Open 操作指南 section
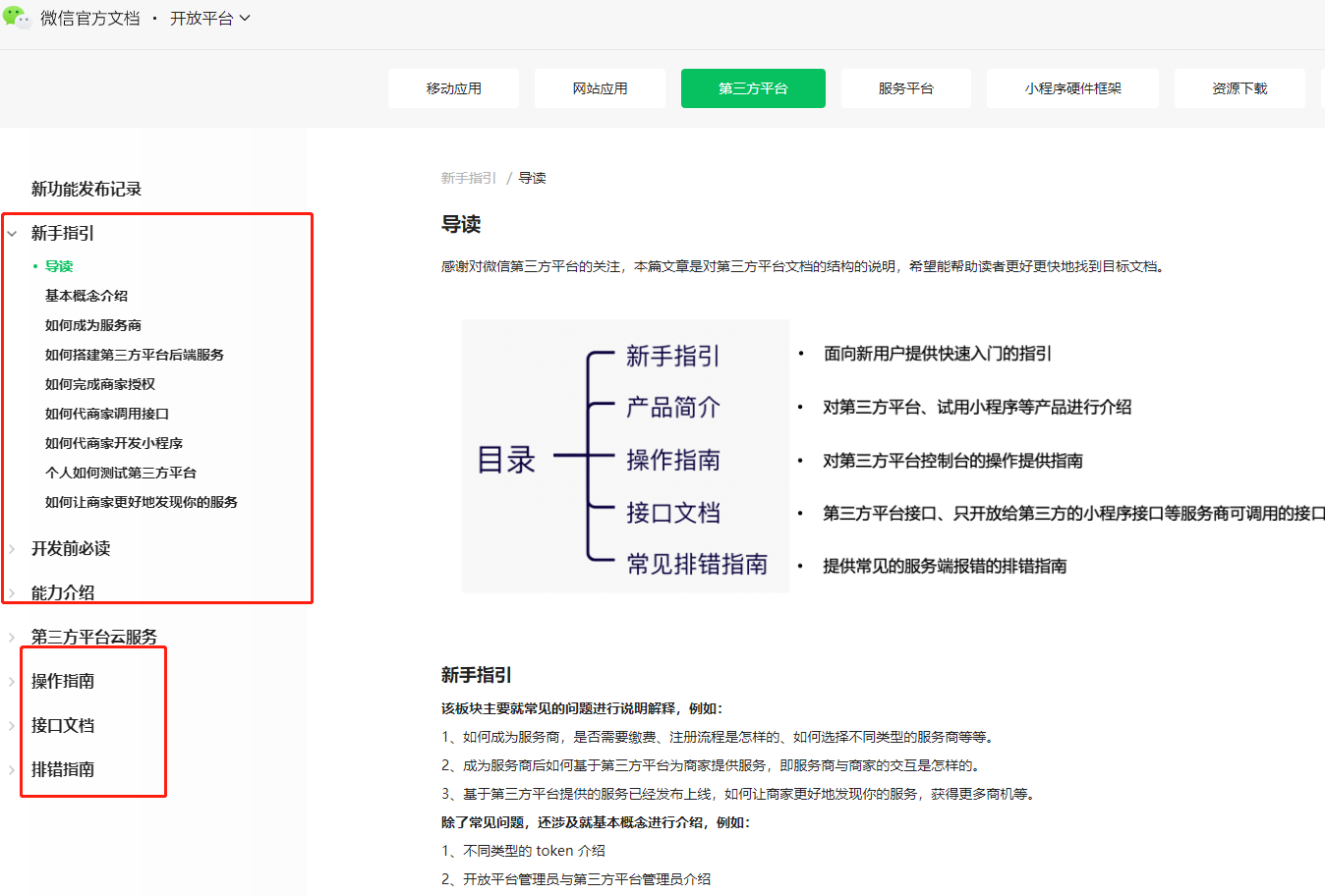Screen dimensions: 1325x896 click(x=63, y=681)
